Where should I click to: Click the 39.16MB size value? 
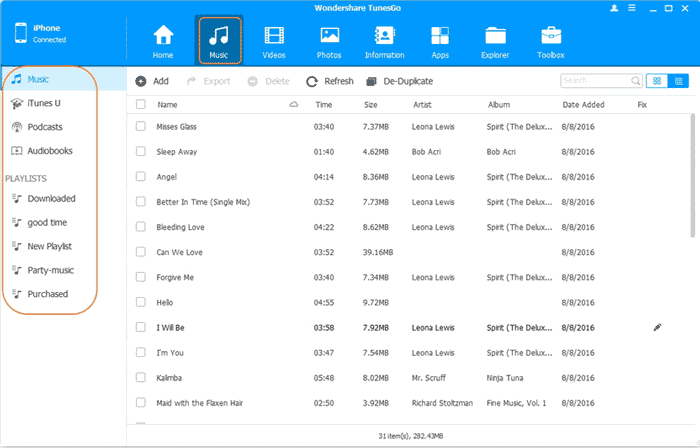point(378,252)
